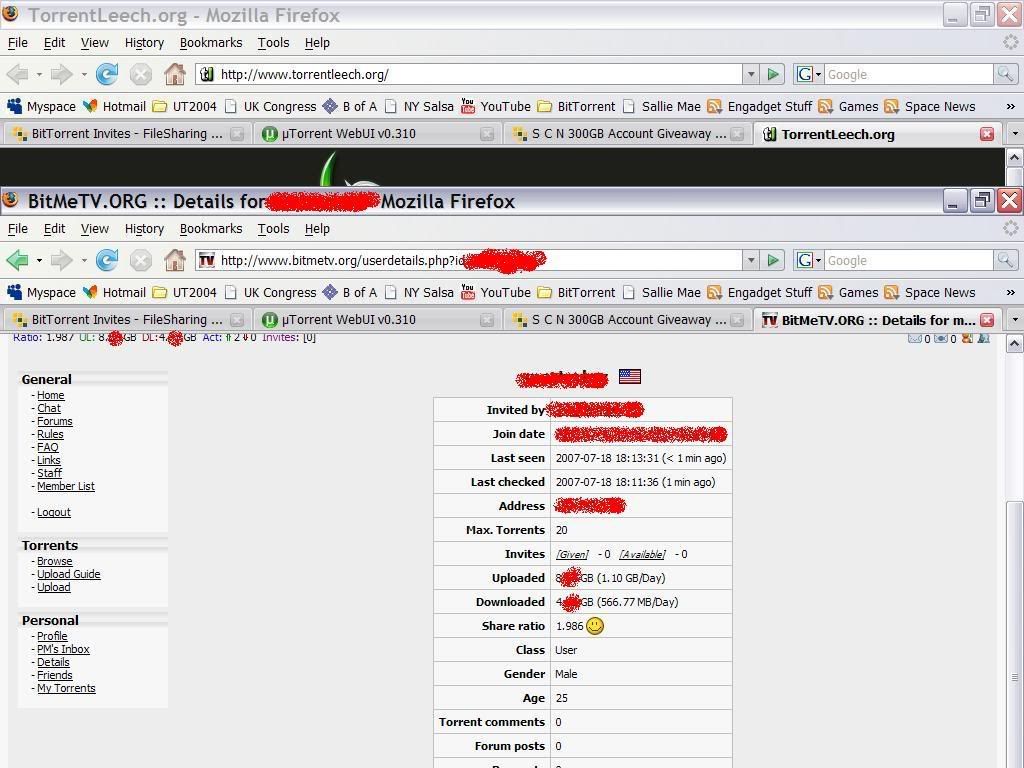Open URL history dropdown in BitMeTV window
This screenshot has height=768, width=1024.
751,261
